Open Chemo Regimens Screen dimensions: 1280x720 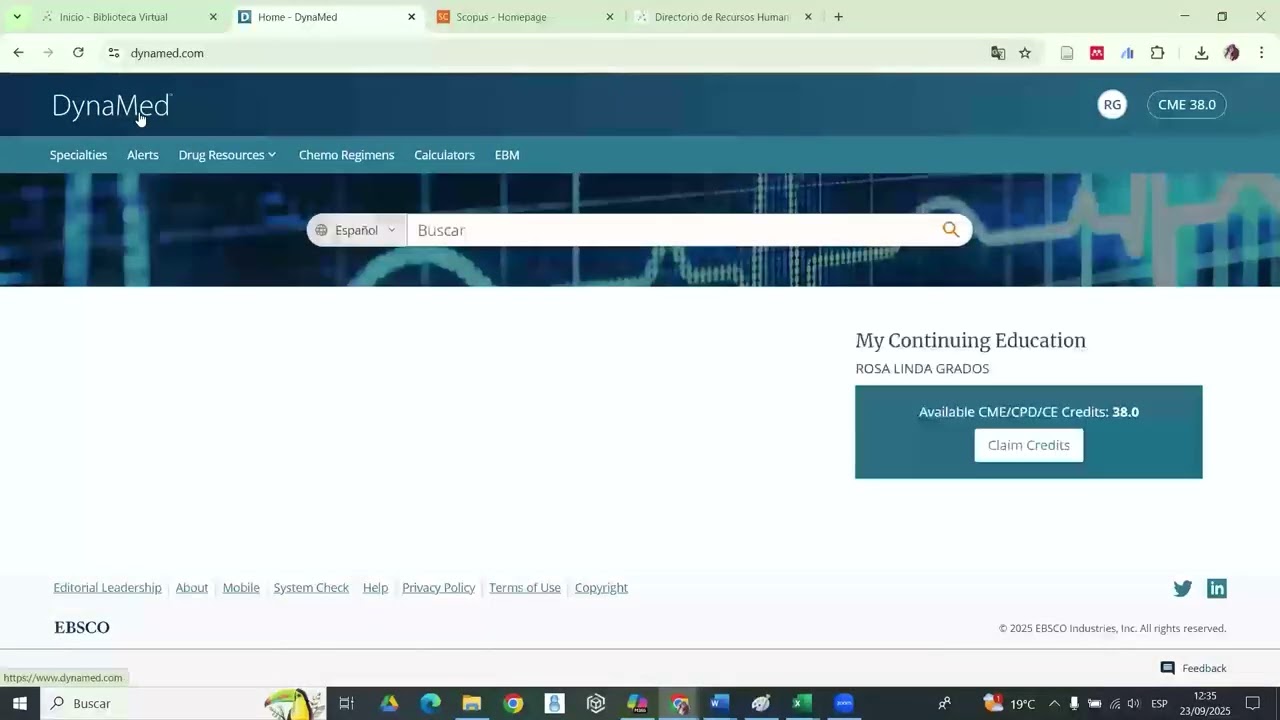tap(346, 155)
